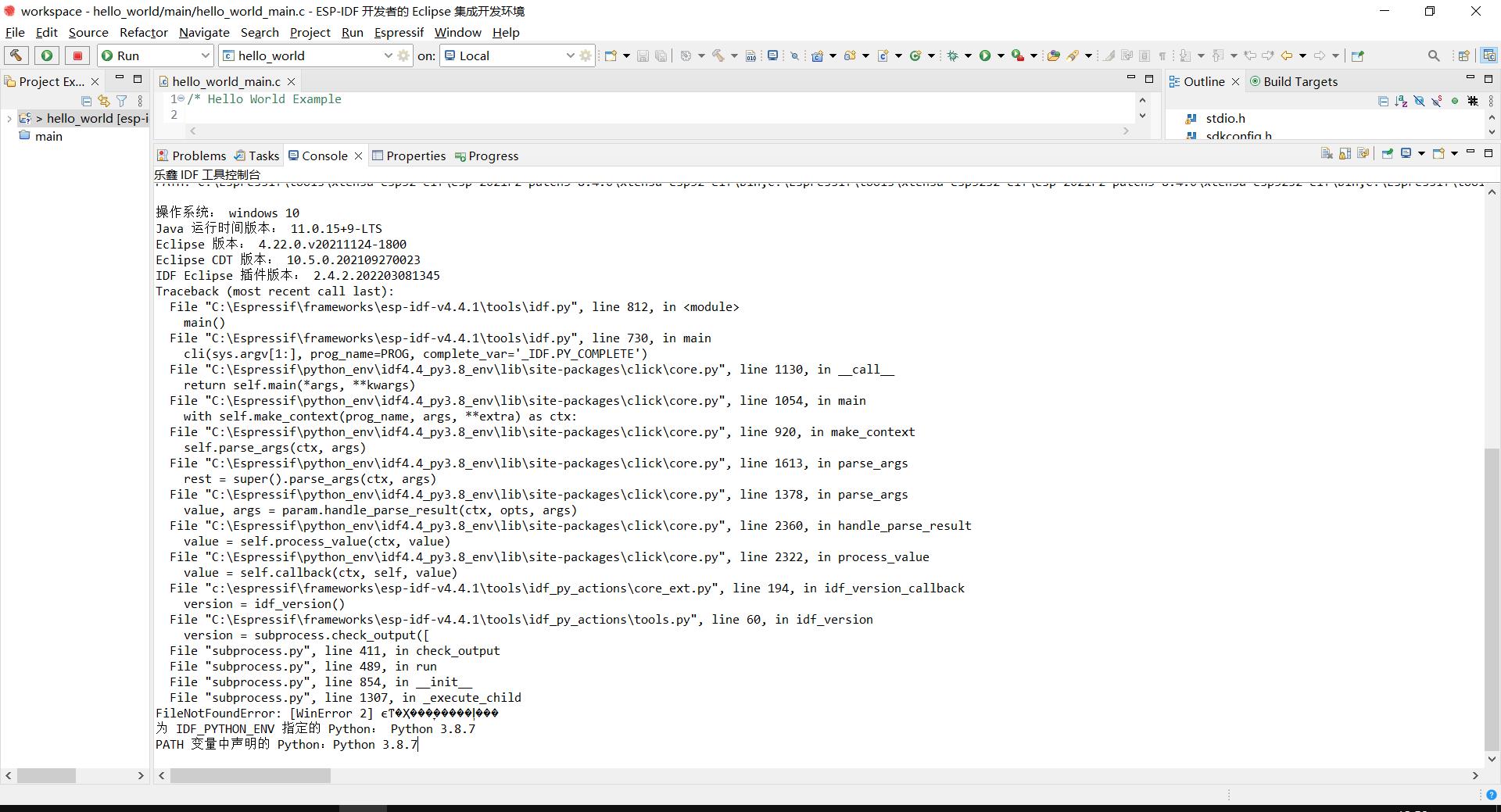Edit hello_world launch configuration gear icon
The image size is (1501, 812).
tap(403, 55)
